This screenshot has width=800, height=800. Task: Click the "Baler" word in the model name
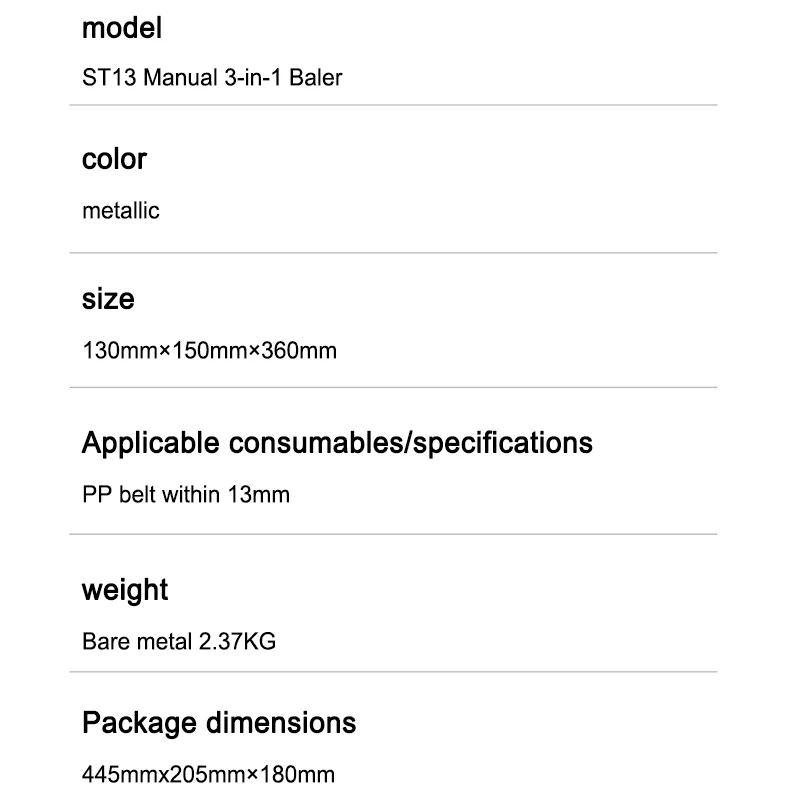316,77
